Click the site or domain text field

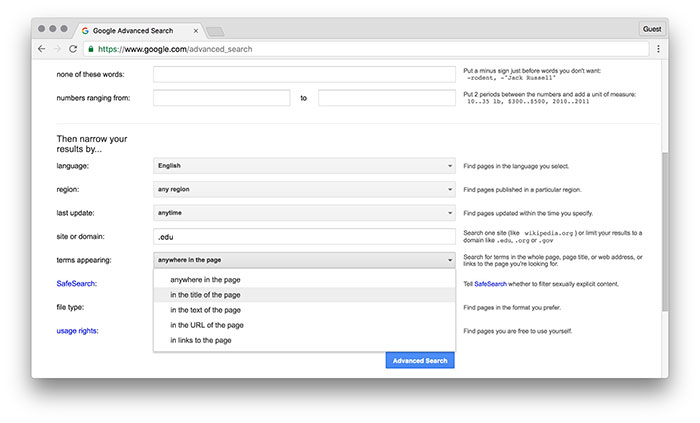pyautogui.click(x=304, y=237)
